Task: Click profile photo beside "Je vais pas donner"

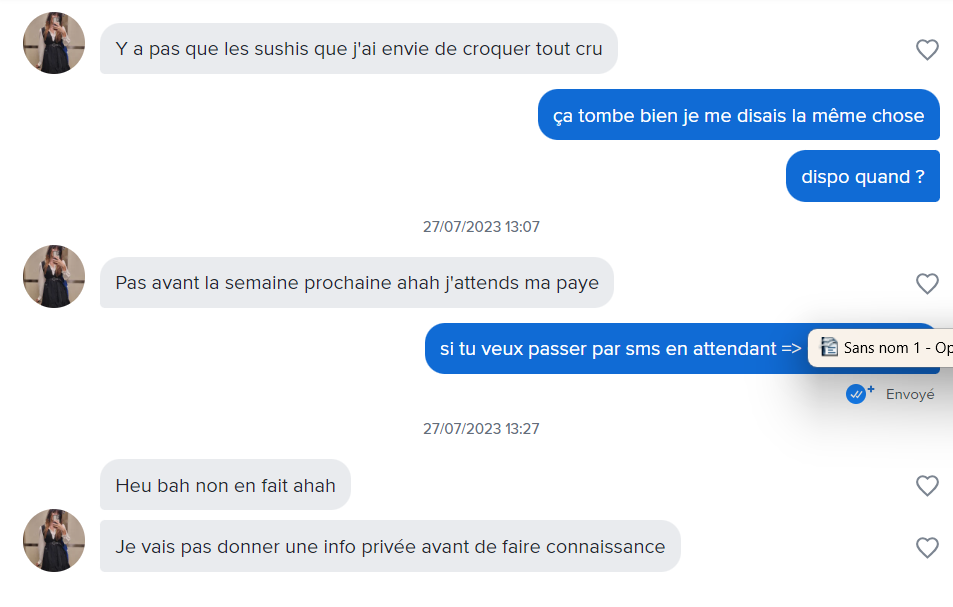Action: pyautogui.click(x=54, y=540)
